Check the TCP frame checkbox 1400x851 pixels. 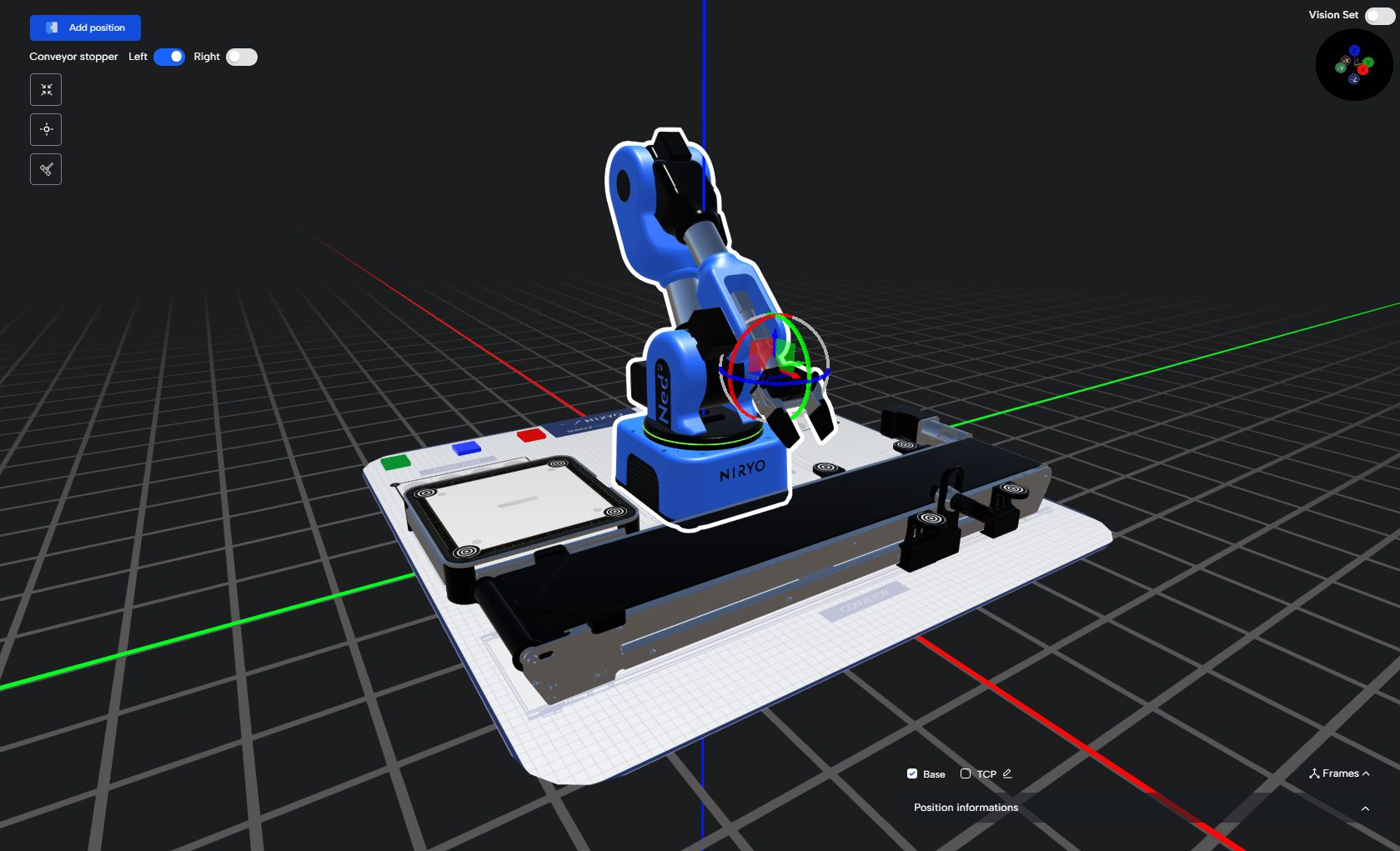pos(965,773)
